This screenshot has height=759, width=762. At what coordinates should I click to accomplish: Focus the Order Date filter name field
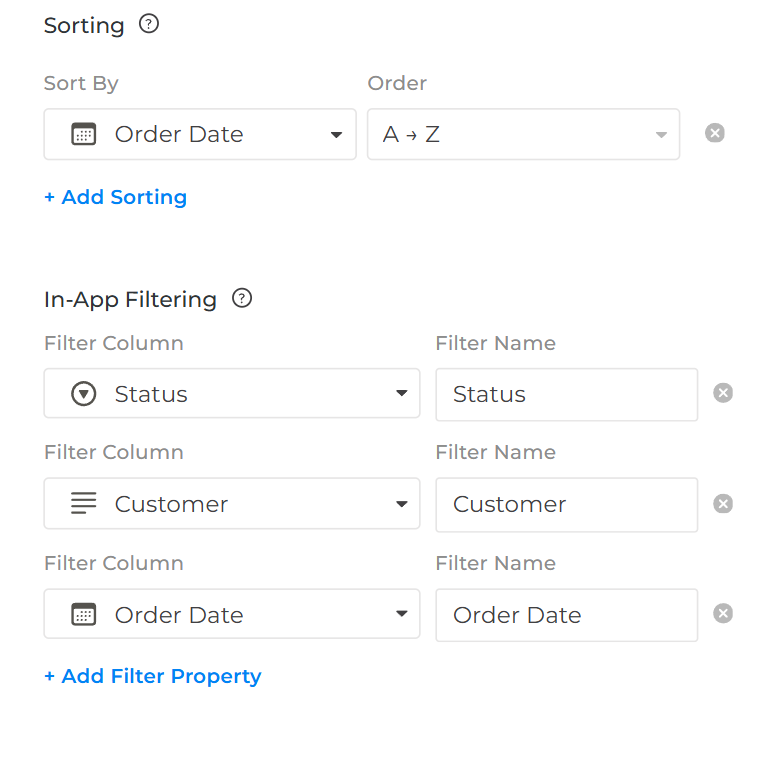(566, 614)
